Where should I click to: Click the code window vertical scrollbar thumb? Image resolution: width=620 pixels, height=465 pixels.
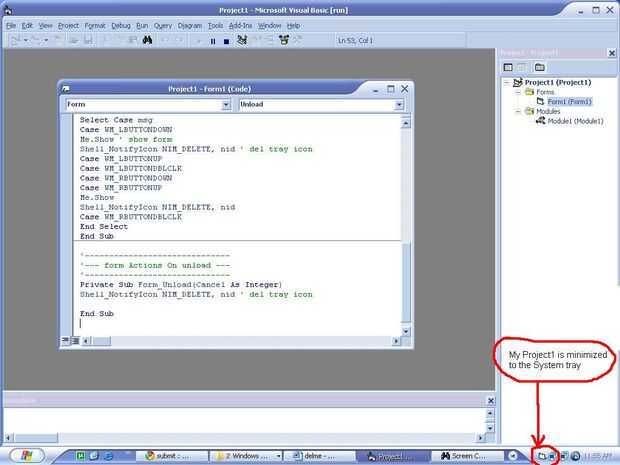click(406, 282)
